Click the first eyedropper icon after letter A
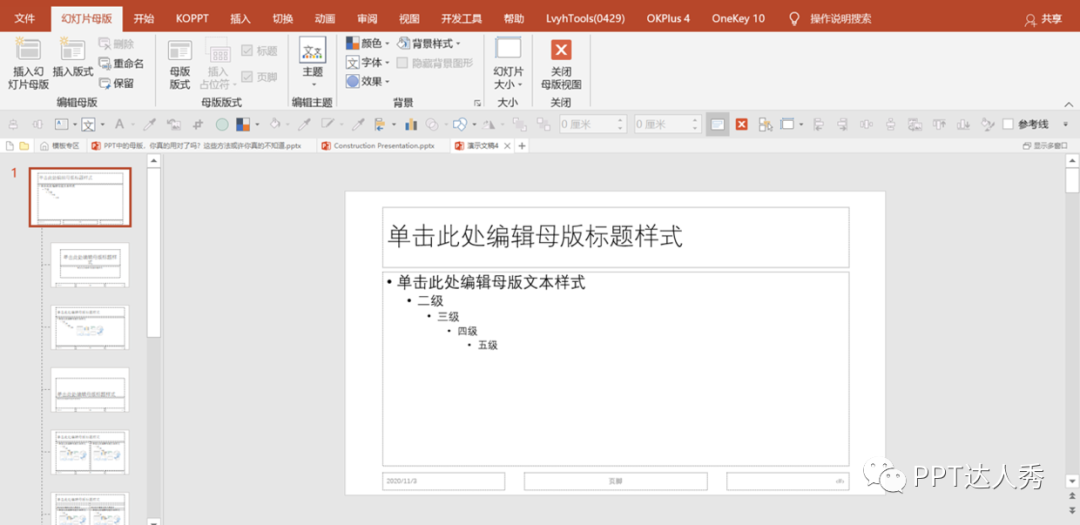This screenshot has height=525, width=1080. tap(148, 125)
